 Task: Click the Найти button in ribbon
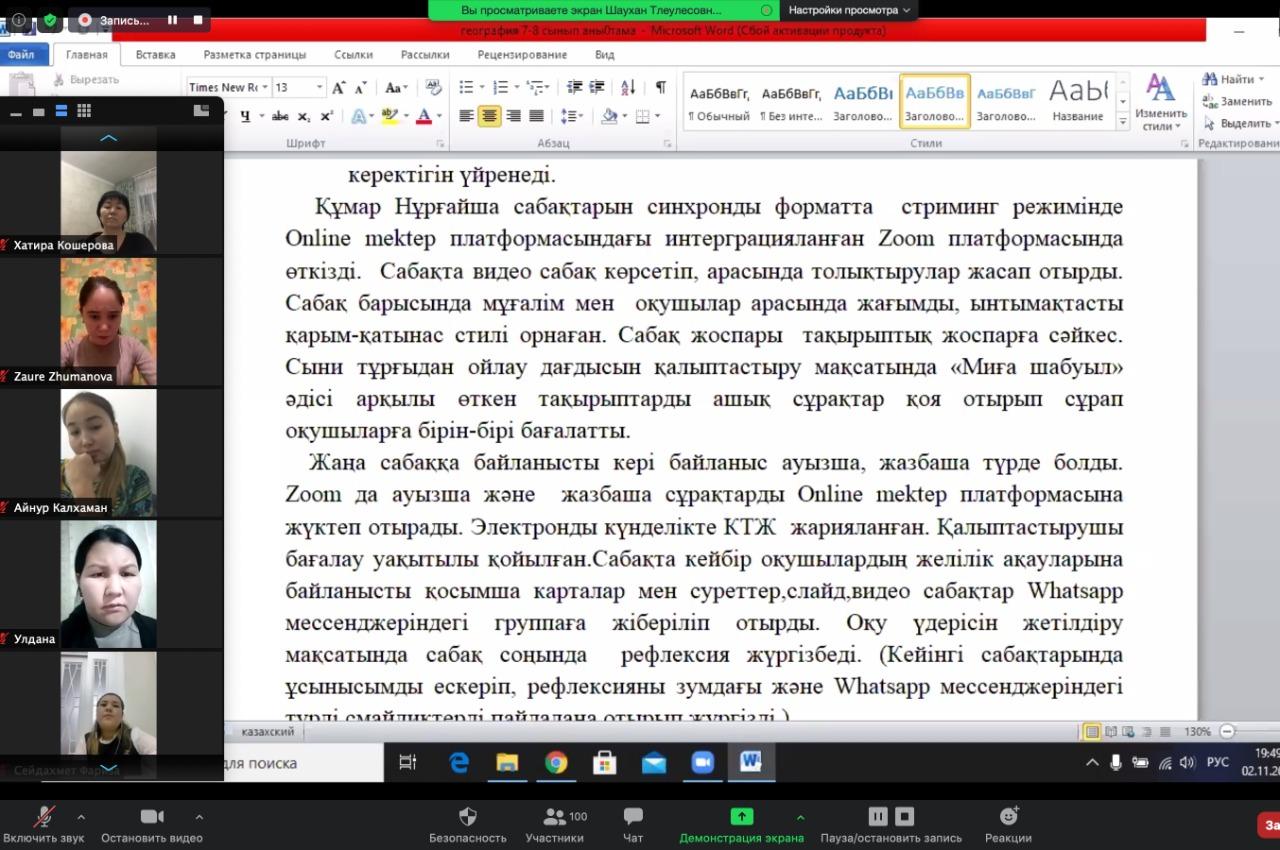coord(1229,79)
